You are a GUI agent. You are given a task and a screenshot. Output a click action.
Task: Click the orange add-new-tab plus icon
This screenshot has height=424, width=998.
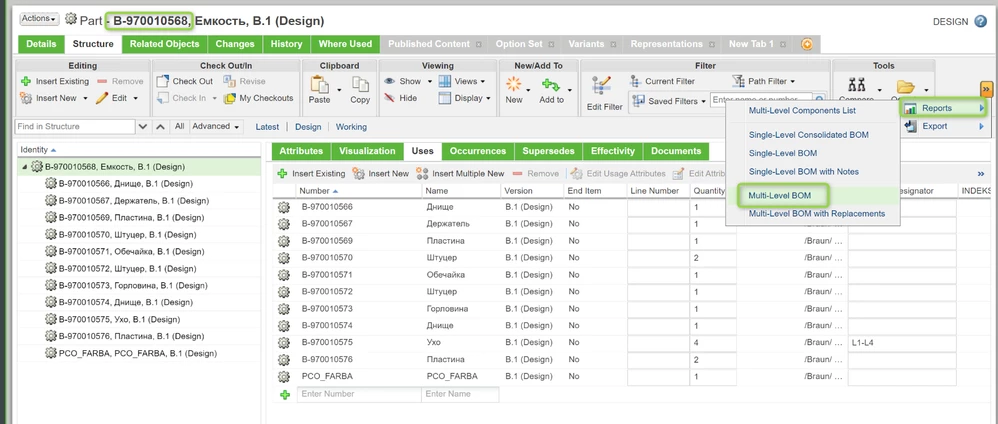806,44
